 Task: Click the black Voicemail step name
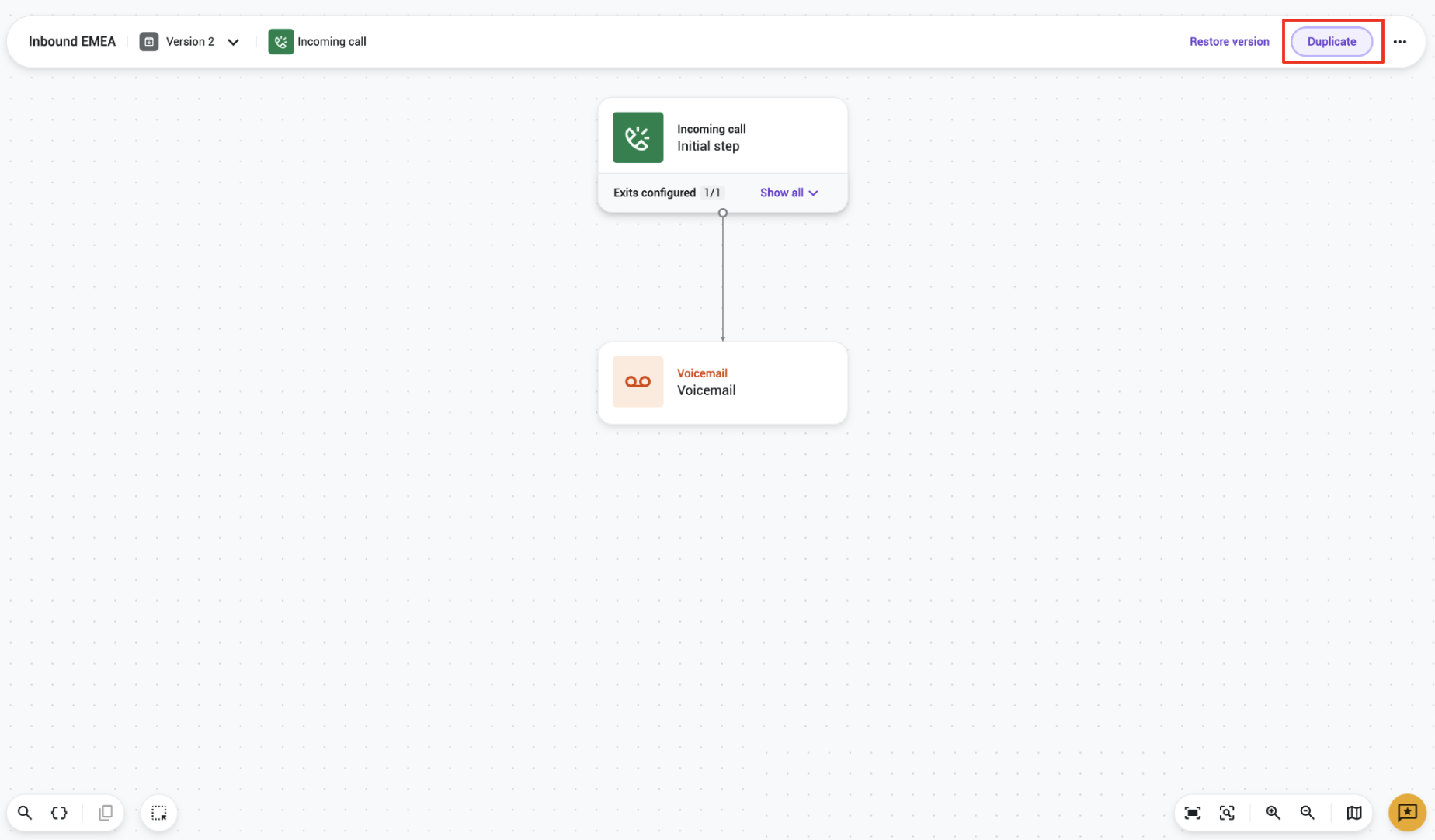click(707, 390)
